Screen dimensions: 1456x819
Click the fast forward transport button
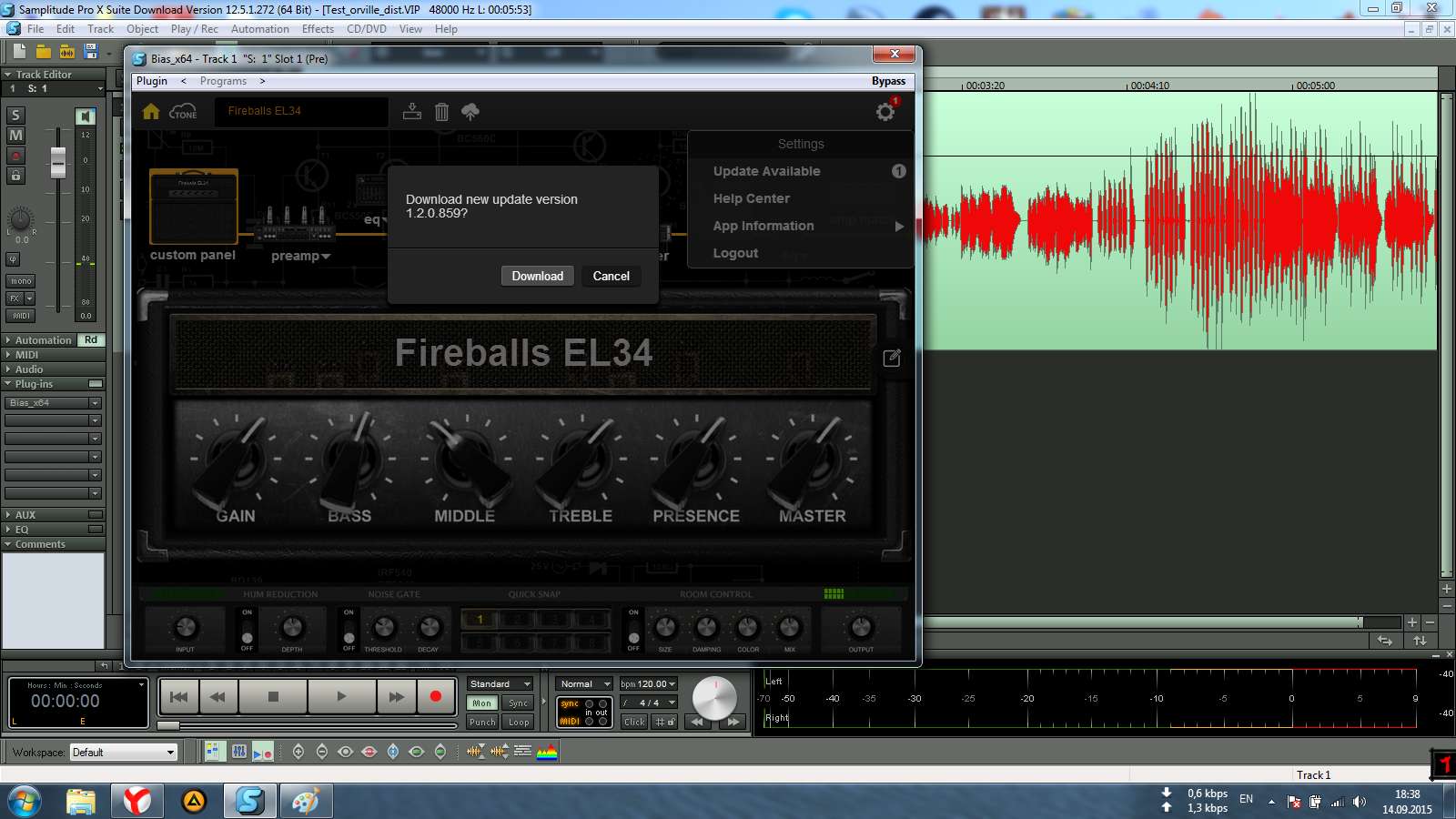coord(397,697)
